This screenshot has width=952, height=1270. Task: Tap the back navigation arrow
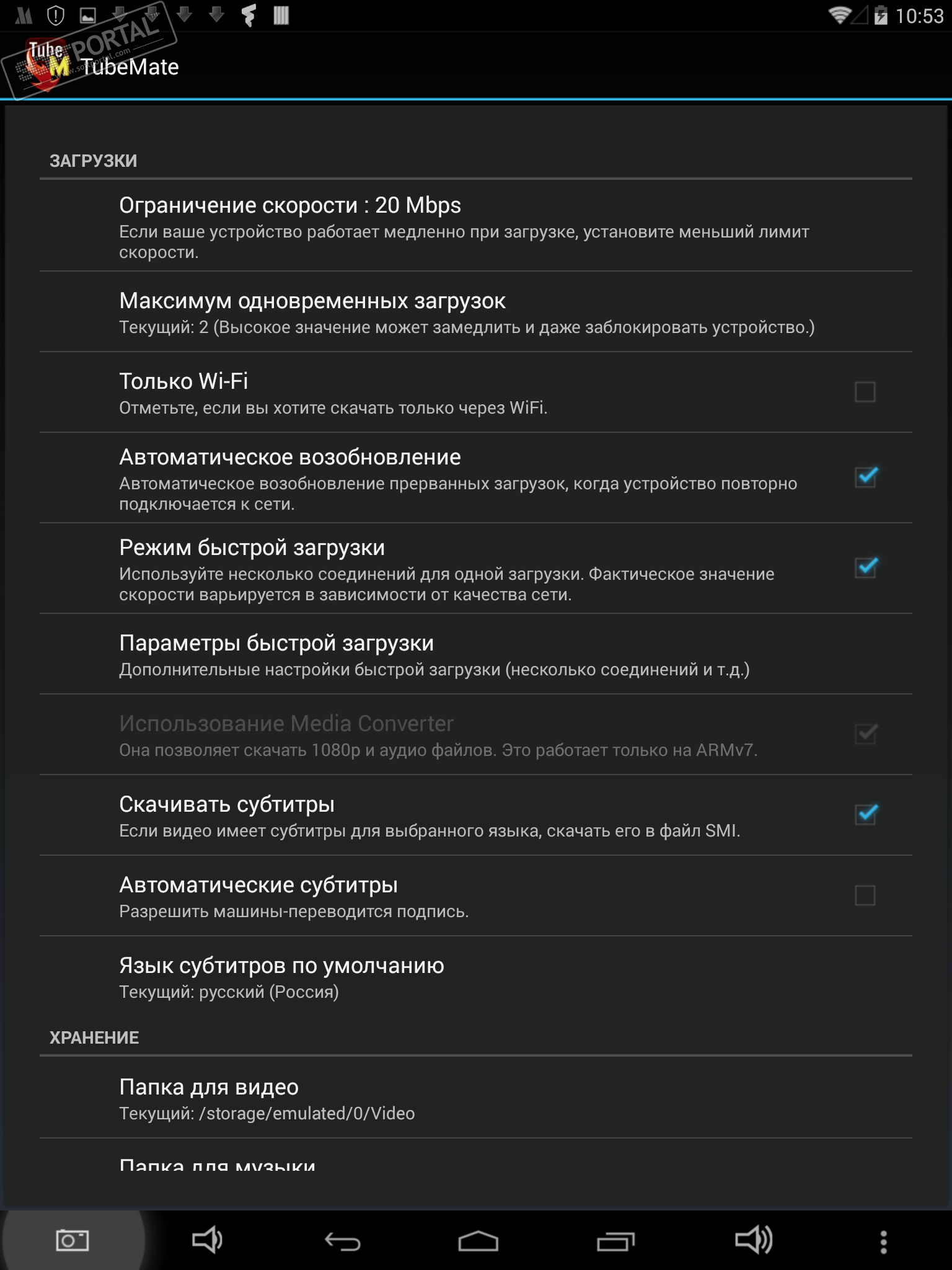343,1241
